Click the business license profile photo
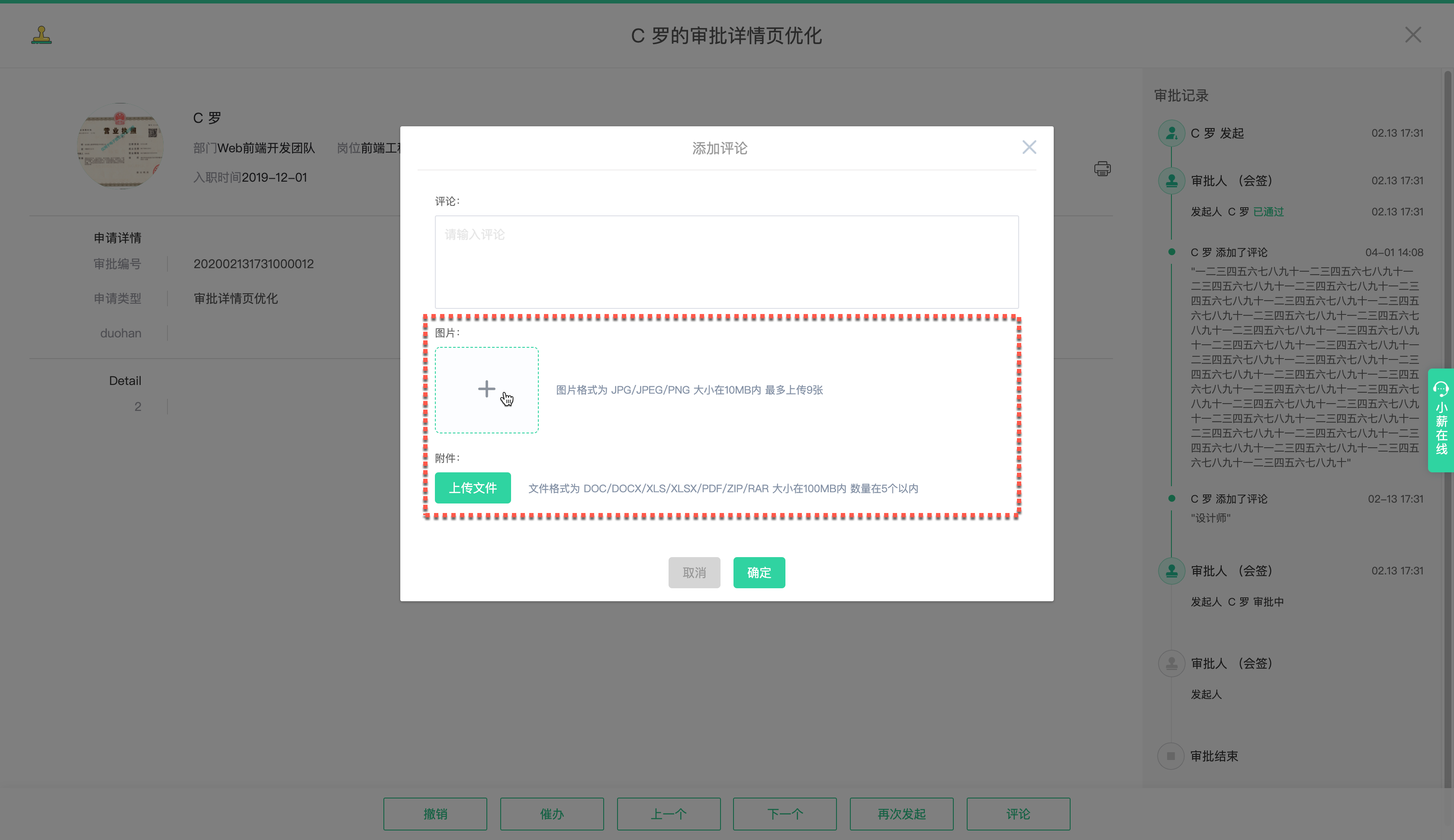 pos(120,146)
